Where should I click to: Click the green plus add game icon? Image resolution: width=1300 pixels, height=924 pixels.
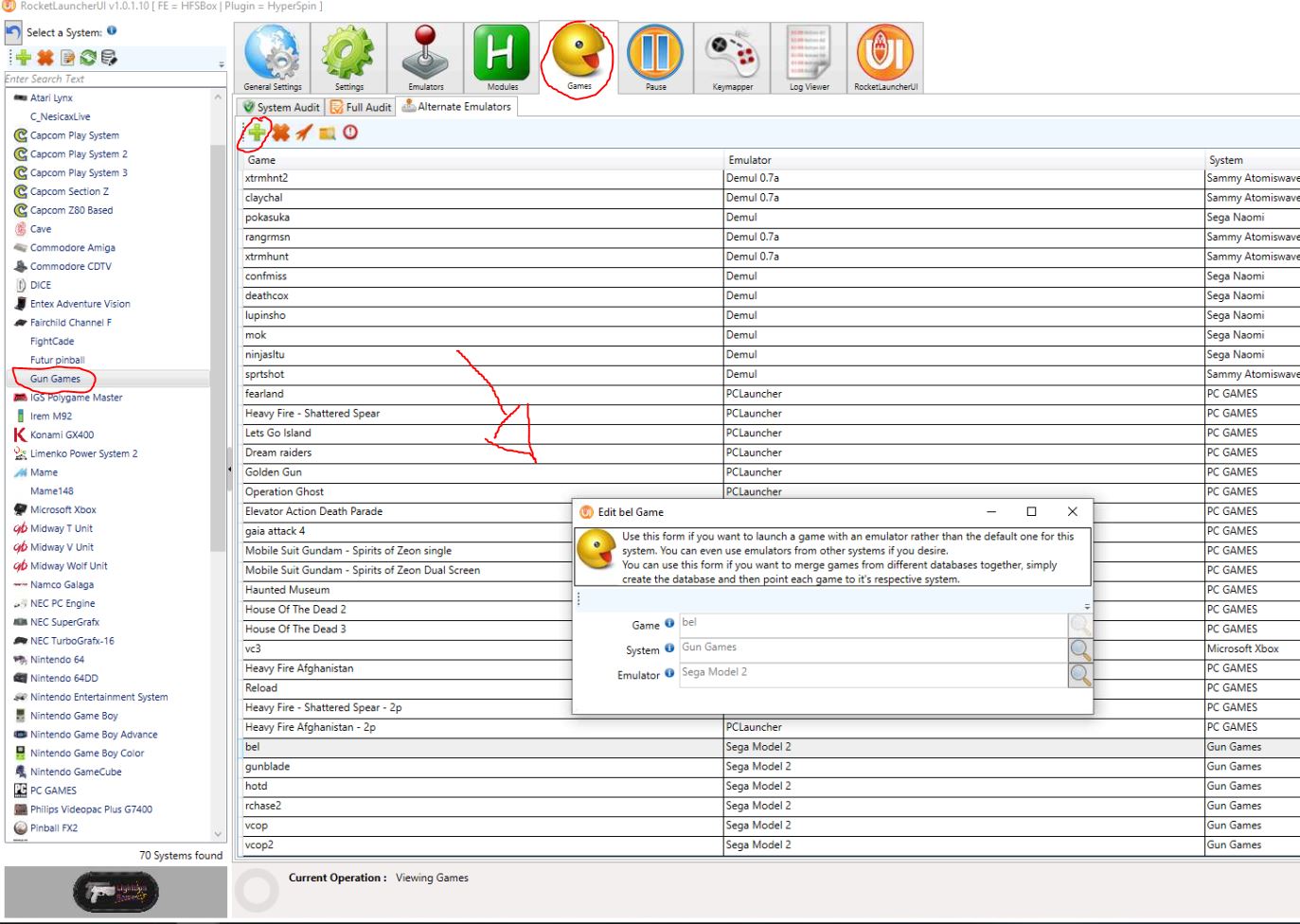point(257,133)
